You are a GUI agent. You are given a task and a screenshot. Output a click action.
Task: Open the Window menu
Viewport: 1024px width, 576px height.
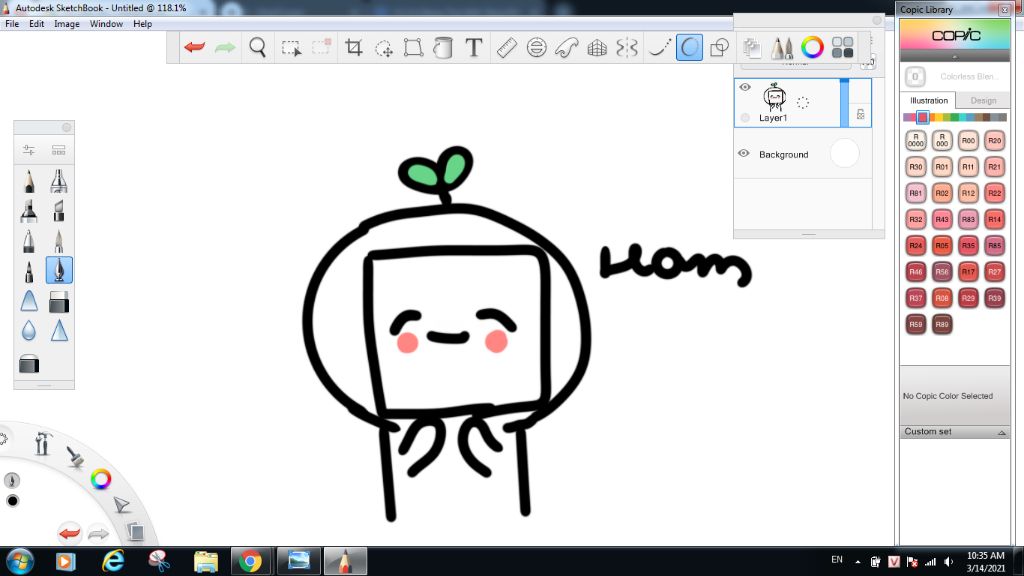point(106,24)
